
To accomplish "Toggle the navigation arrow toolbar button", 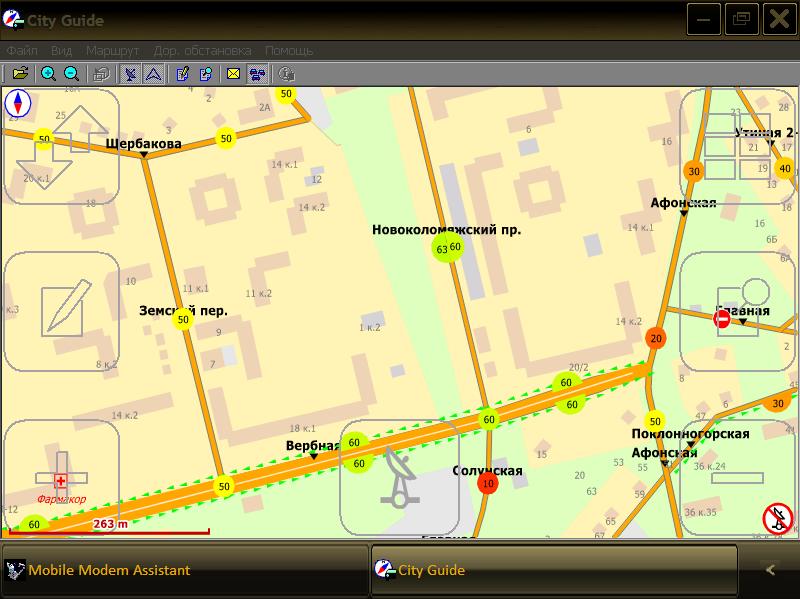I will (153, 73).
